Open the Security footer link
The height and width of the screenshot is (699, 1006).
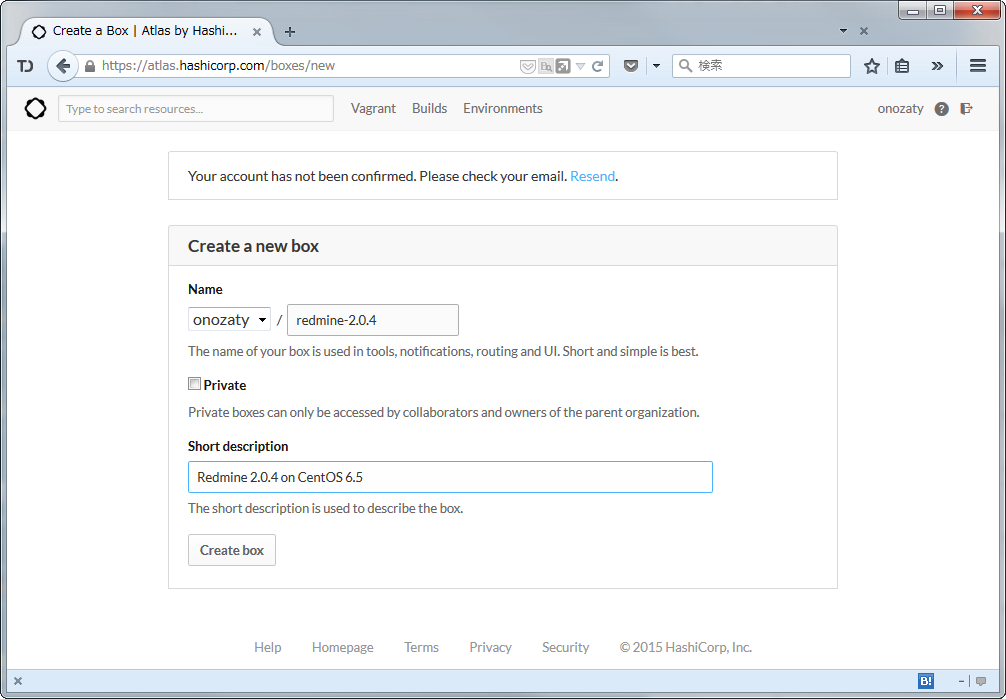(x=565, y=647)
